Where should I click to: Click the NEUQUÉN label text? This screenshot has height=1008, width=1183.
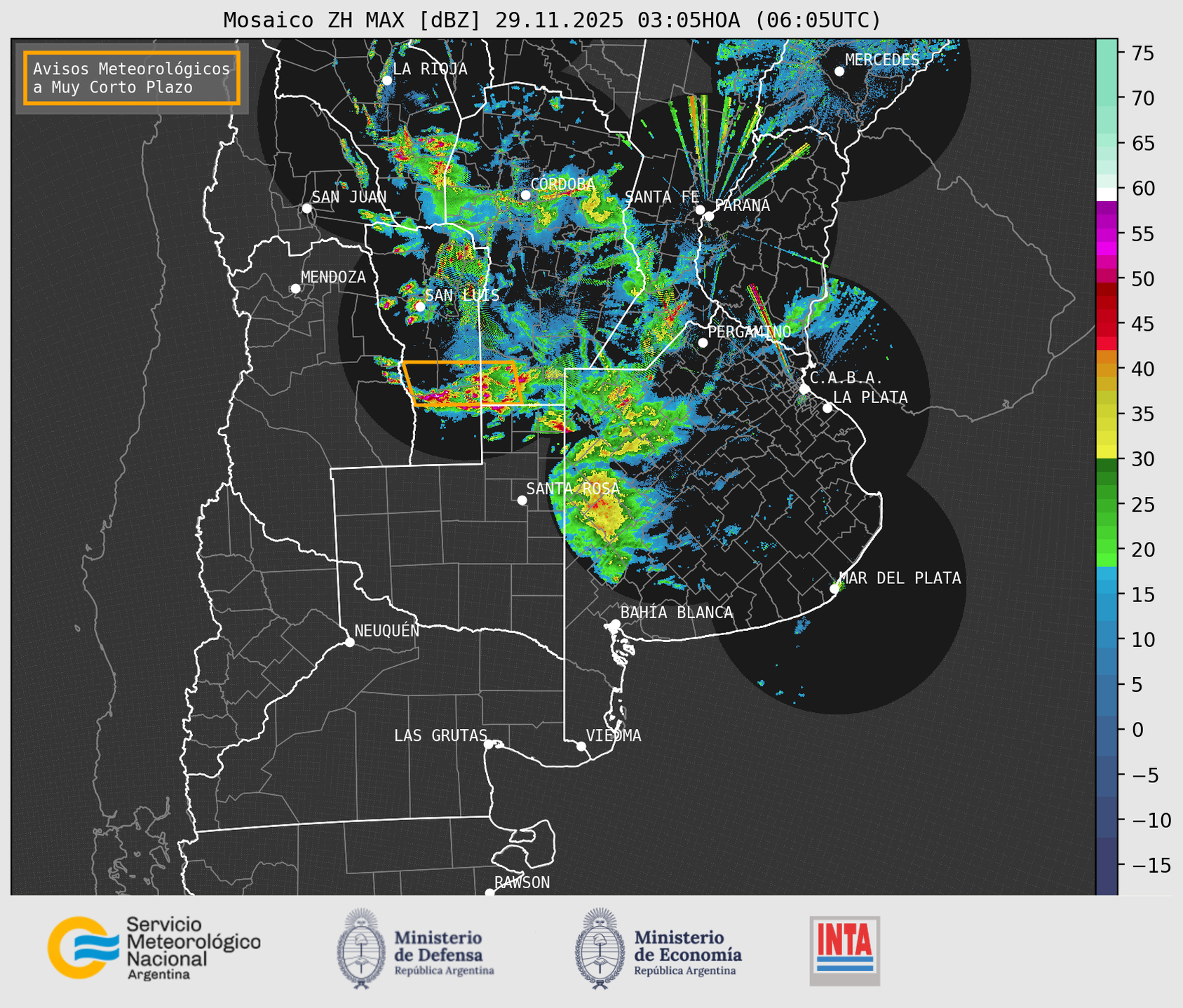387,630
